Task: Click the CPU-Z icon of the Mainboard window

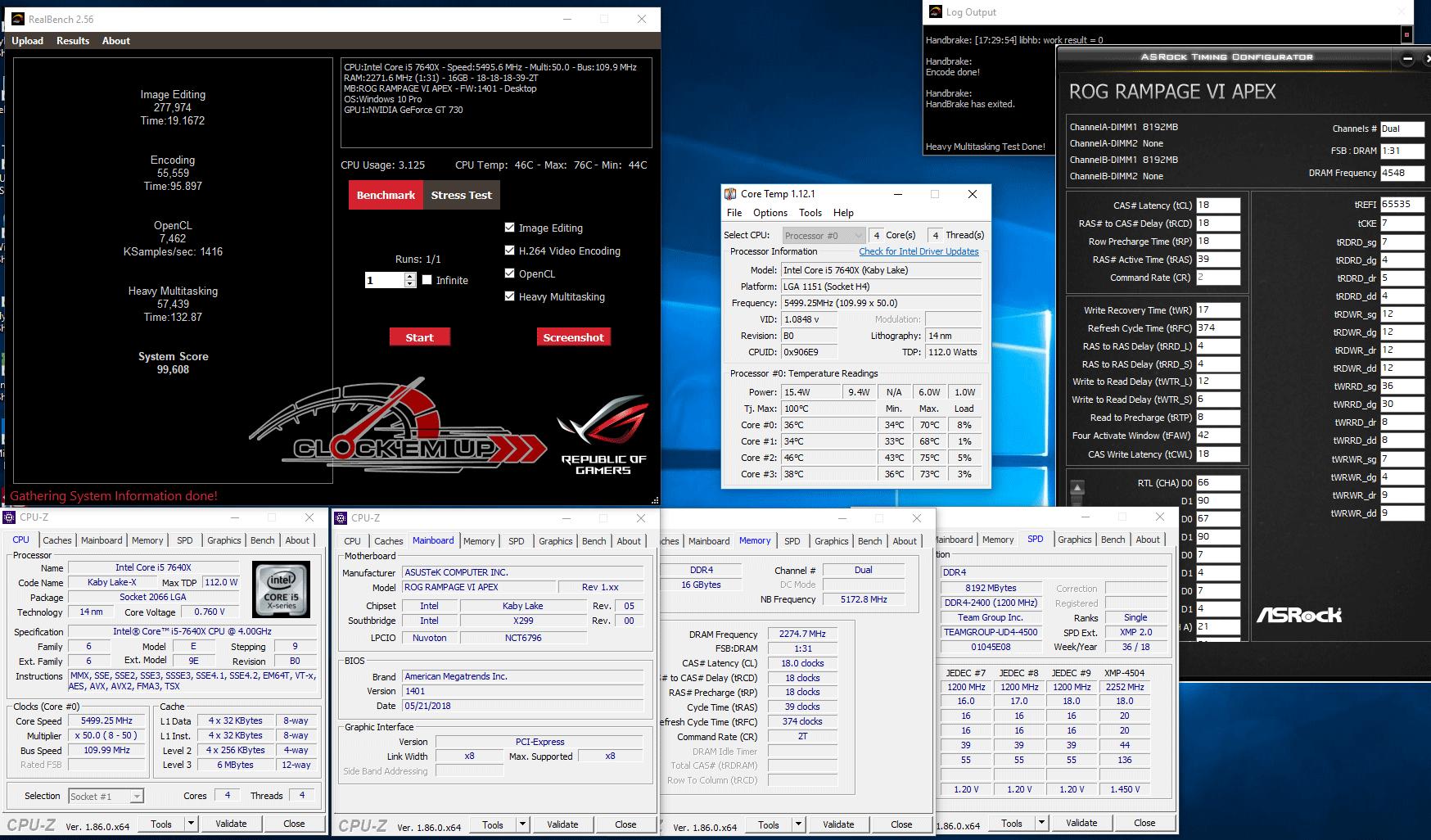Action: point(341,518)
